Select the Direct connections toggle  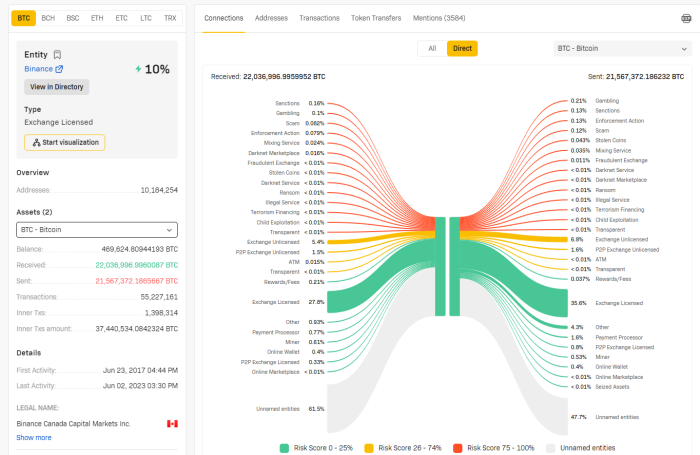point(462,48)
